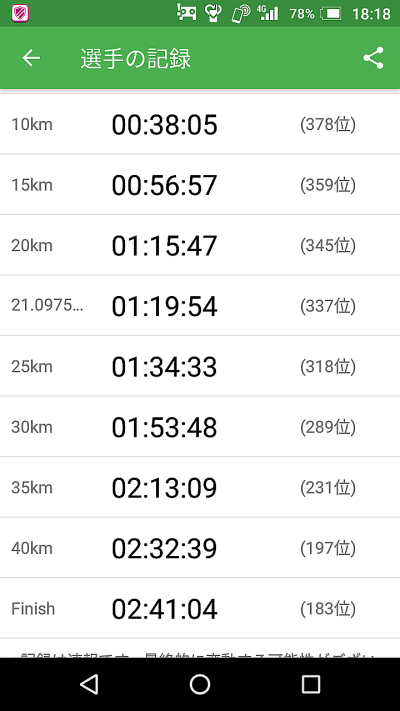Select the 10km split row
This screenshot has width=400, height=711.
click(x=200, y=124)
